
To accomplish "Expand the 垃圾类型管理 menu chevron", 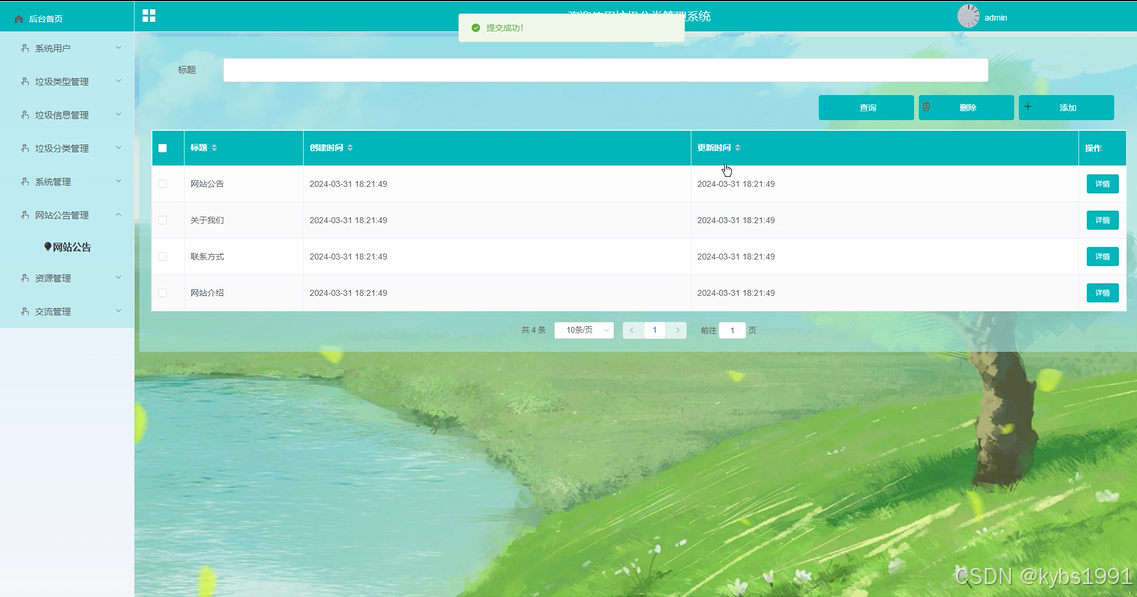I will 118,81.
